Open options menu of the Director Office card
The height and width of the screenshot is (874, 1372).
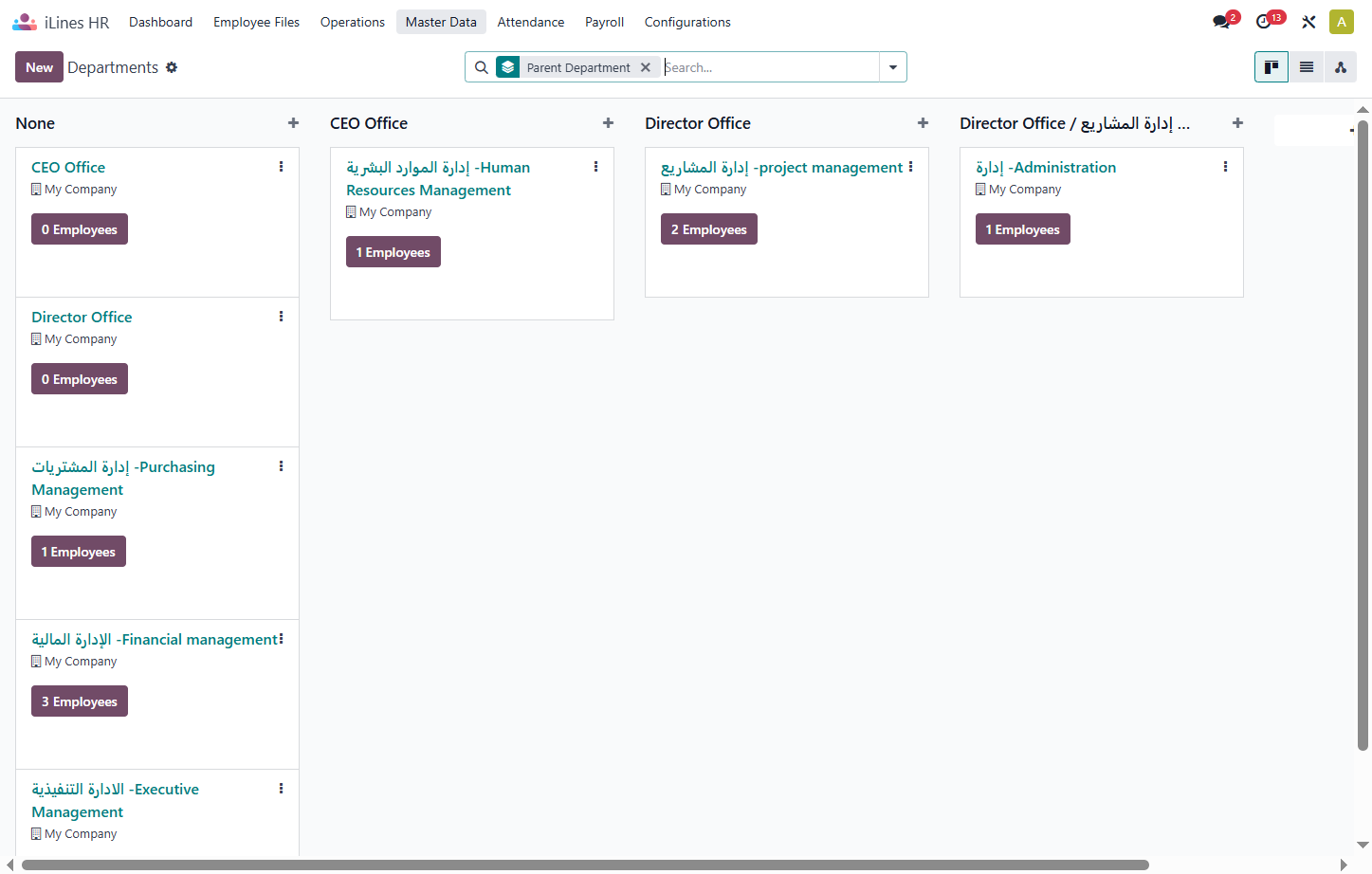click(x=281, y=317)
